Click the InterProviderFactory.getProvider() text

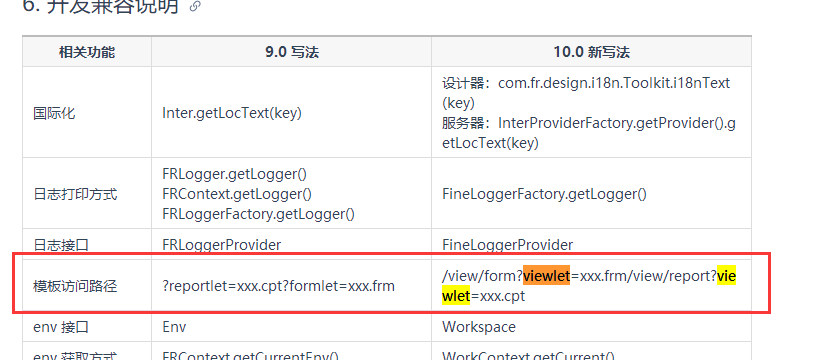point(612,123)
